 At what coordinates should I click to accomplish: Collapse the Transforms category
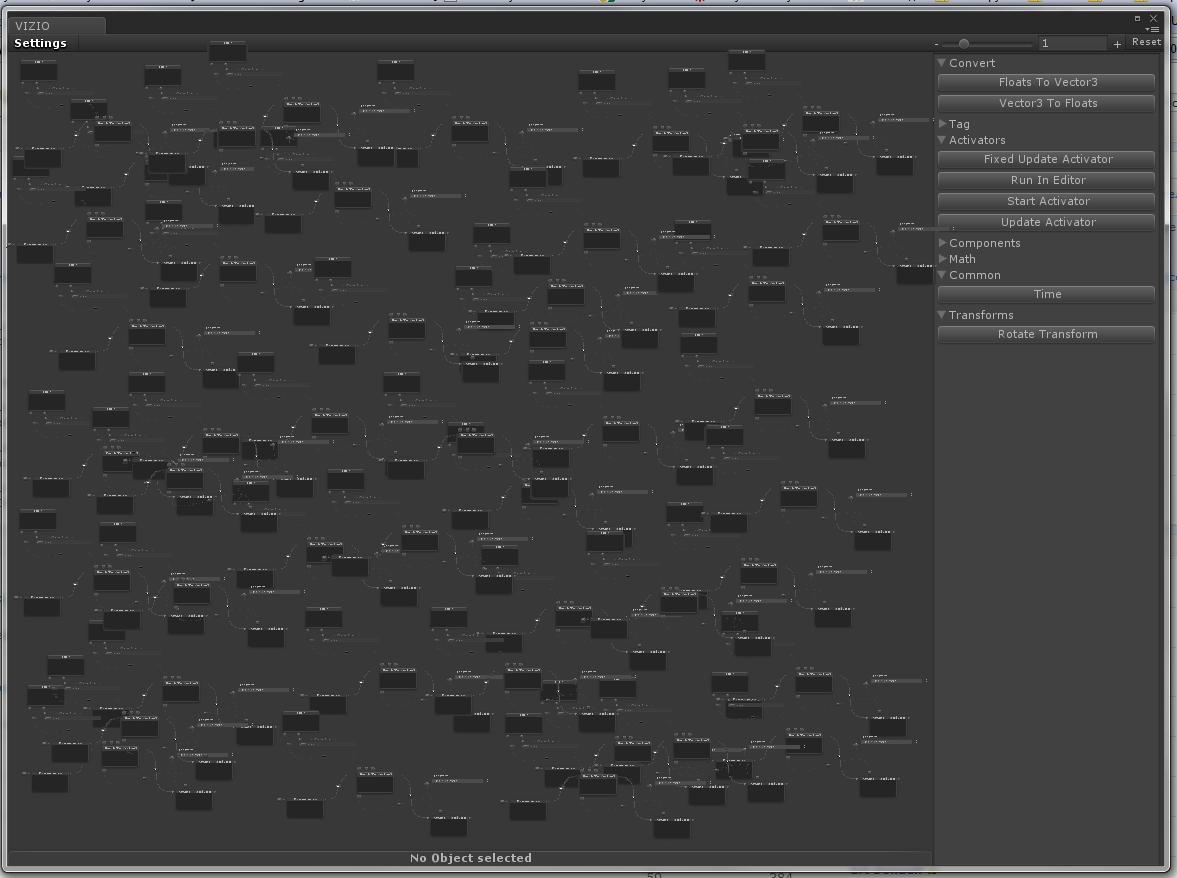coord(942,315)
